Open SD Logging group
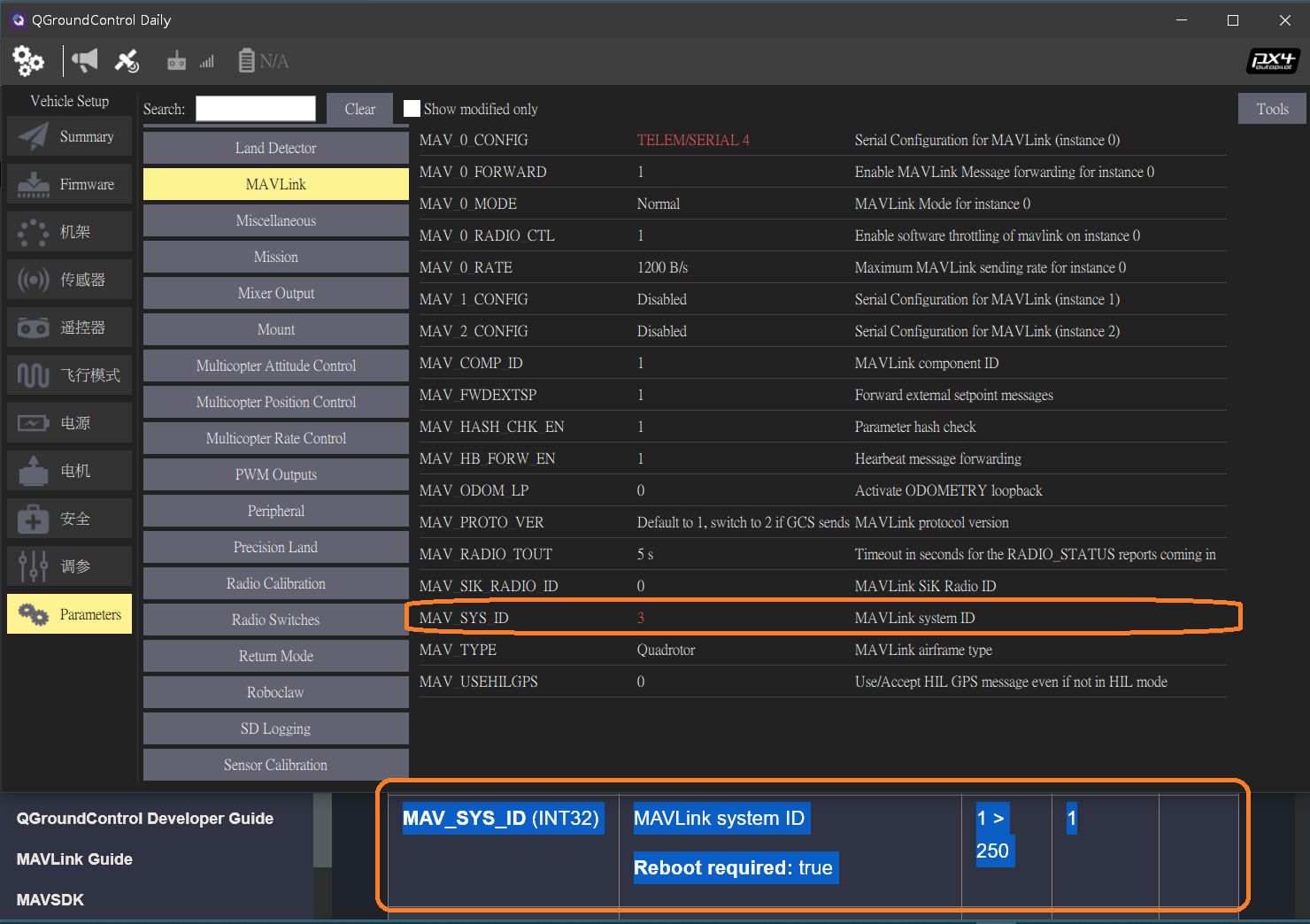The height and width of the screenshot is (924, 1310). pyautogui.click(x=276, y=728)
